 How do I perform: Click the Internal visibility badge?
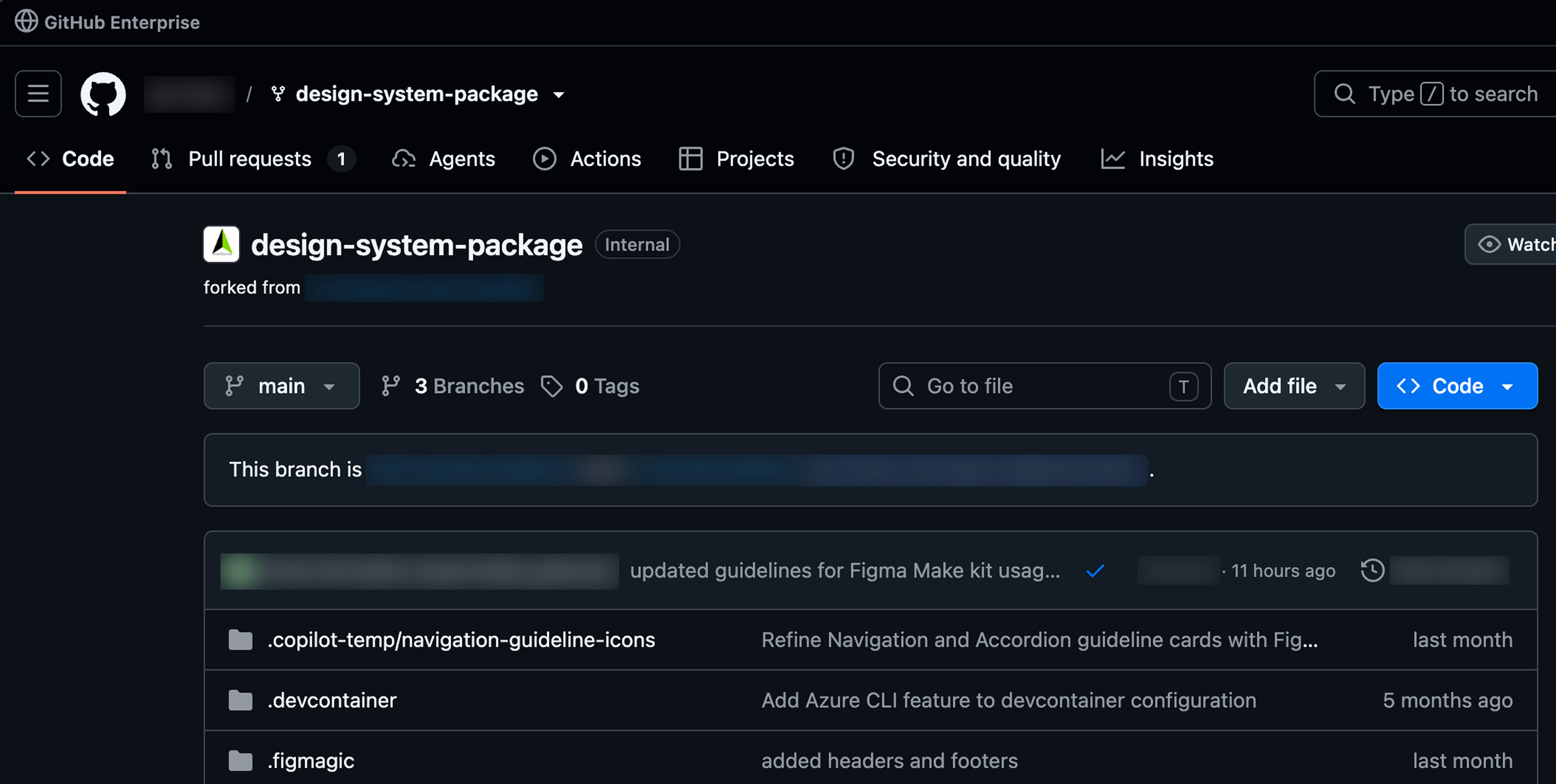[x=638, y=245]
